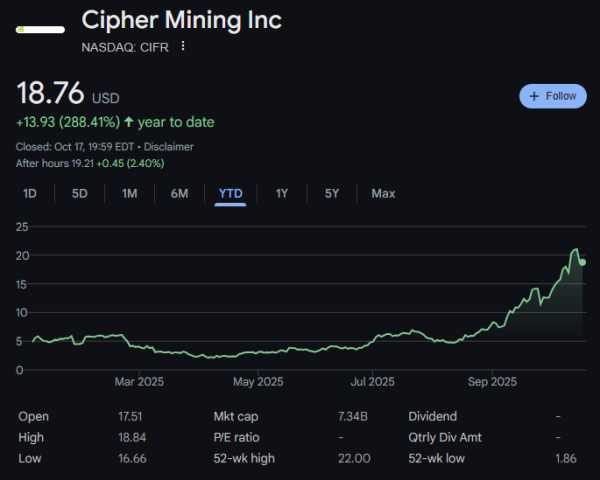Click the latest price dot on chart
This screenshot has height=480, width=600.
click(583, 262)
